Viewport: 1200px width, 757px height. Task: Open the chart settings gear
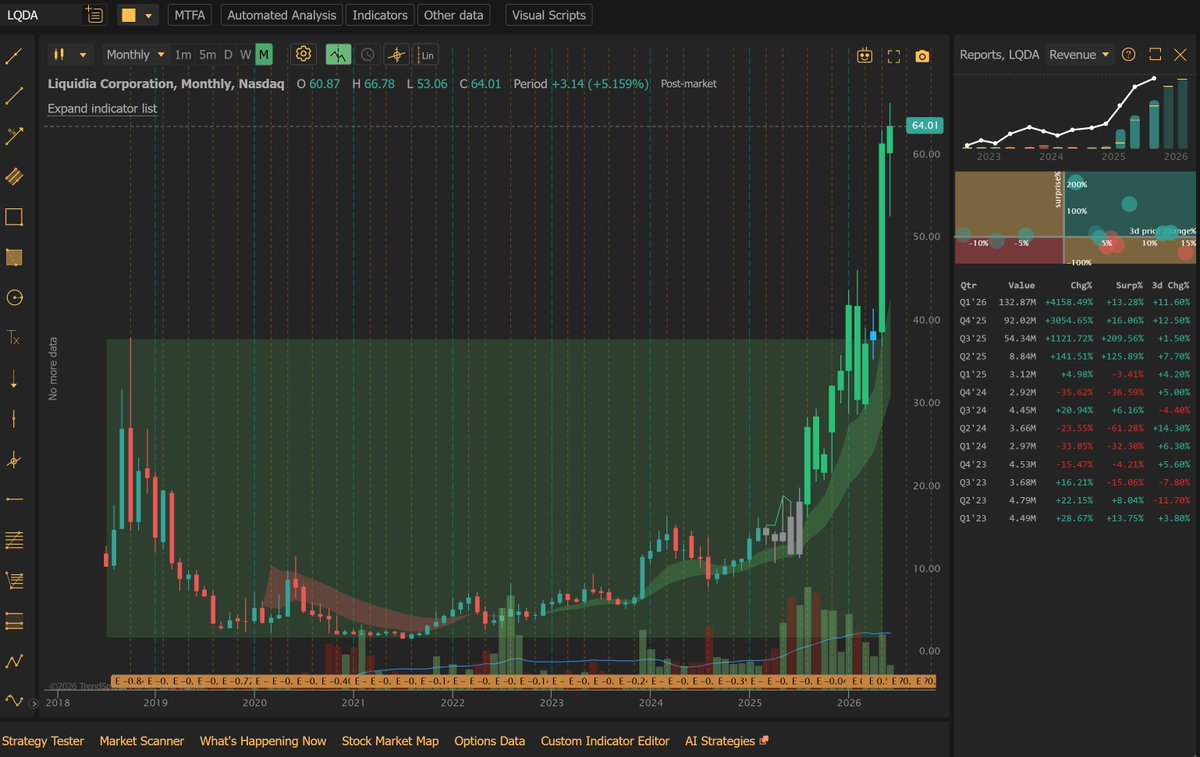click(304, 55)
